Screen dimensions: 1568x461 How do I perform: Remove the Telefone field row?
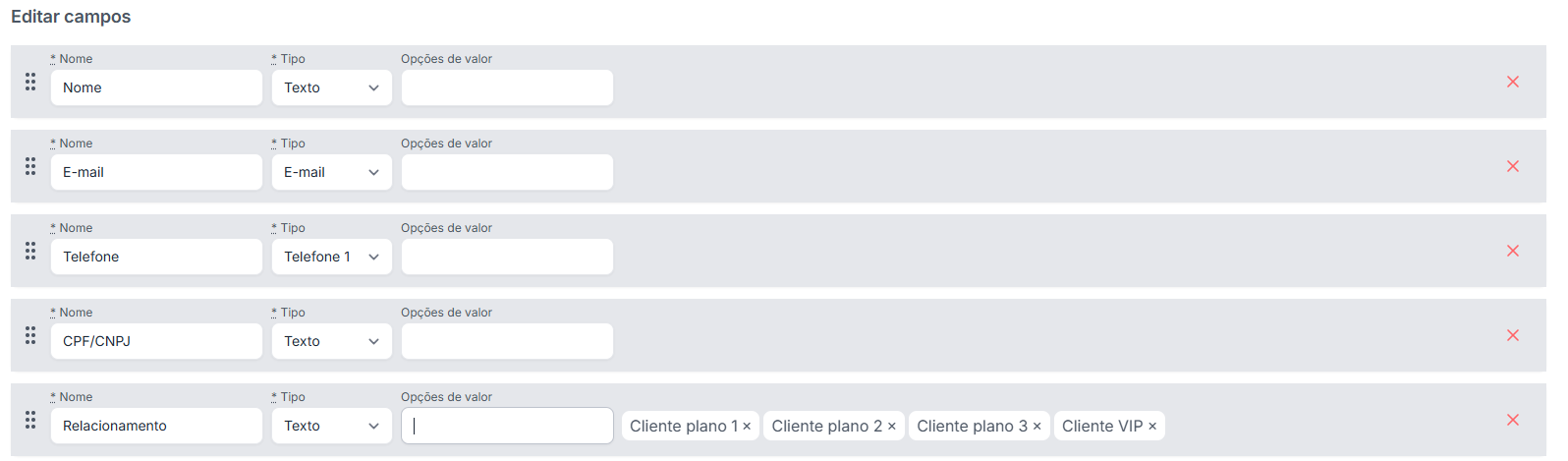[x=1512, y=251]
